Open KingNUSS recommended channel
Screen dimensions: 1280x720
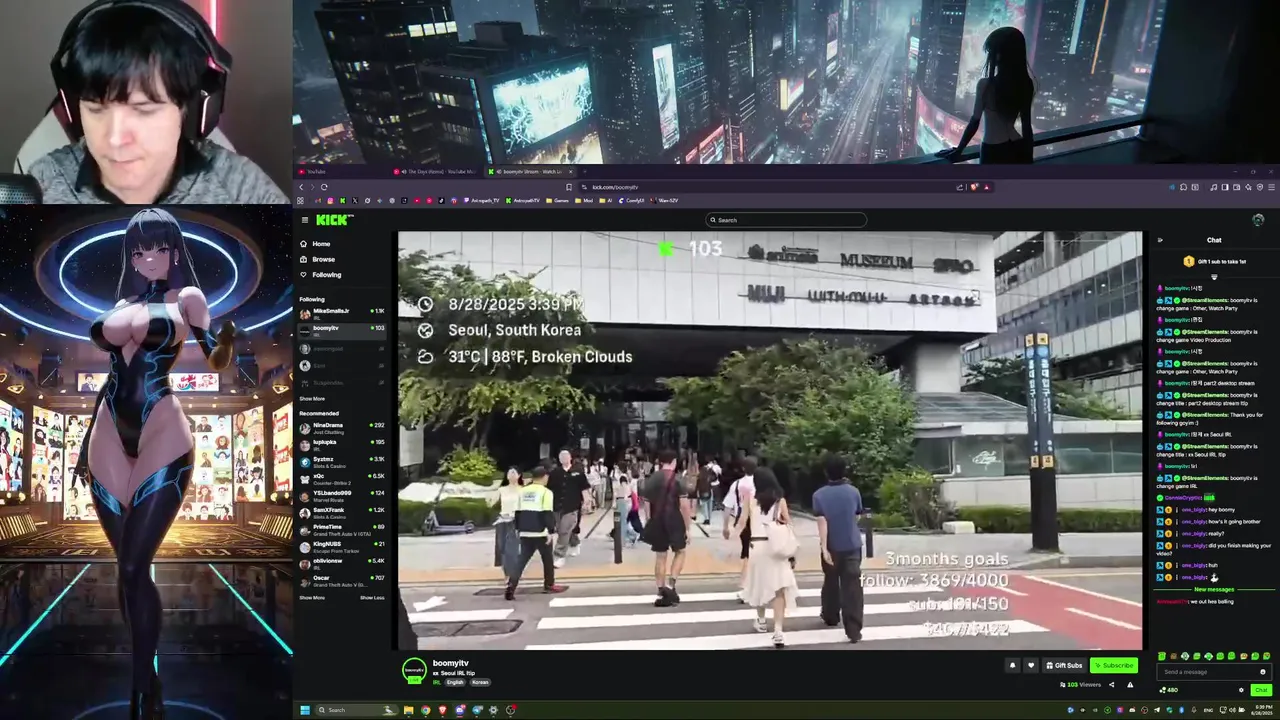pos(342,546)
